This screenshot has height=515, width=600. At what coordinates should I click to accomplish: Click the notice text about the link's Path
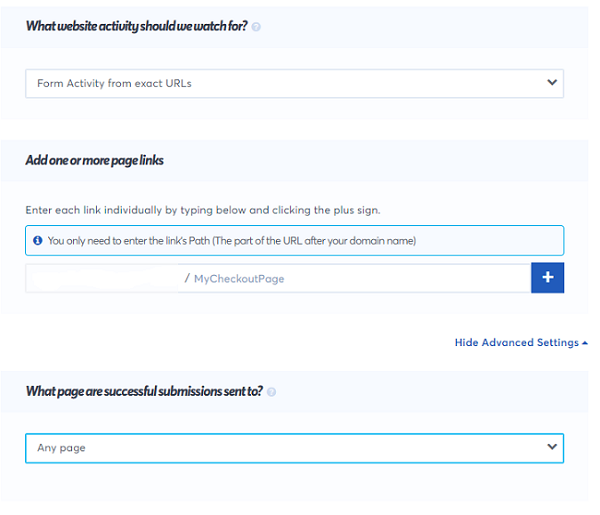click(x=231, y=241)
